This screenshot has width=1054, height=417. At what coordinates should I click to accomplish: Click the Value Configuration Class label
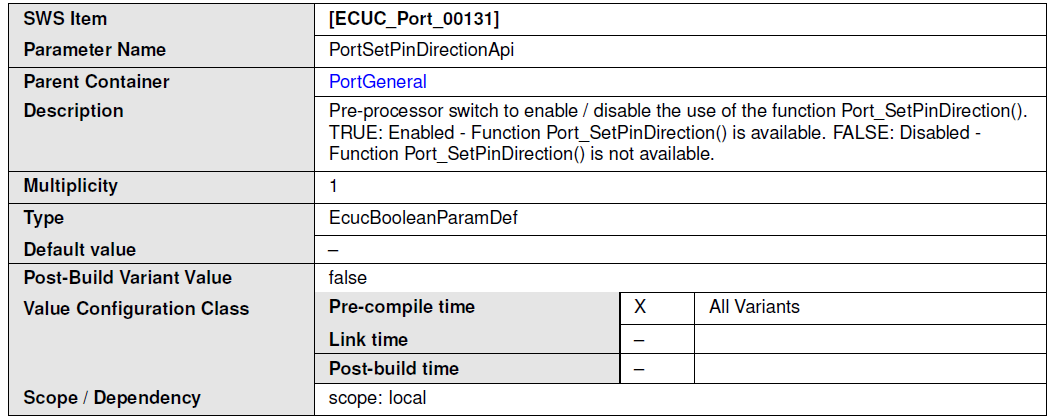click(x=136, y=309)
